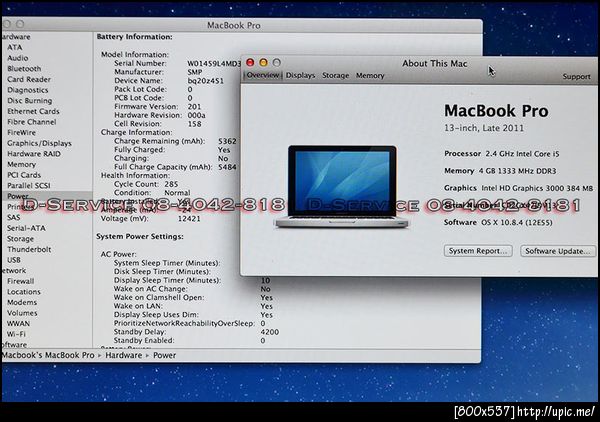The height and width of the screenshot is (422, 600).
Task: Select Fibre Channel in sidebar
Action: click(x=31, y=122)
